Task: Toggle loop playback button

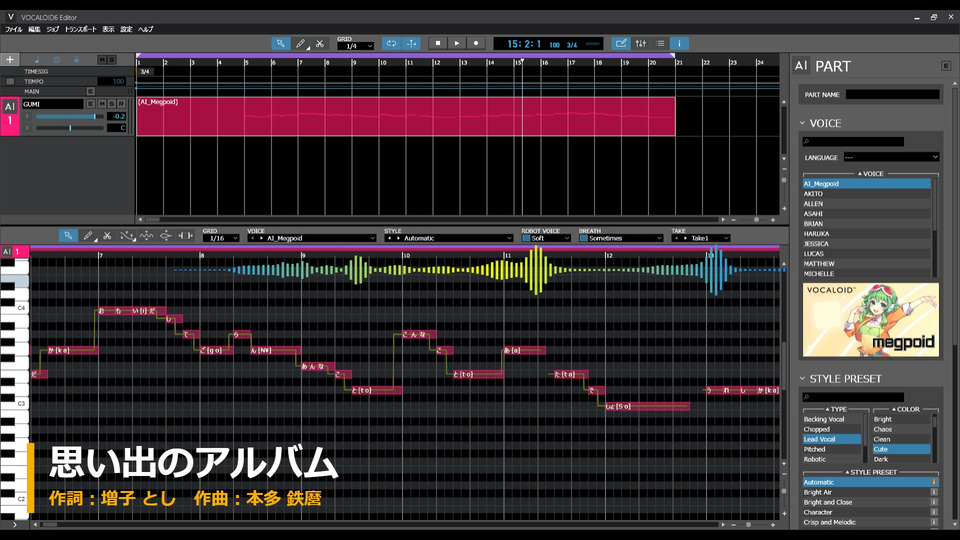Action: point(391,43)
